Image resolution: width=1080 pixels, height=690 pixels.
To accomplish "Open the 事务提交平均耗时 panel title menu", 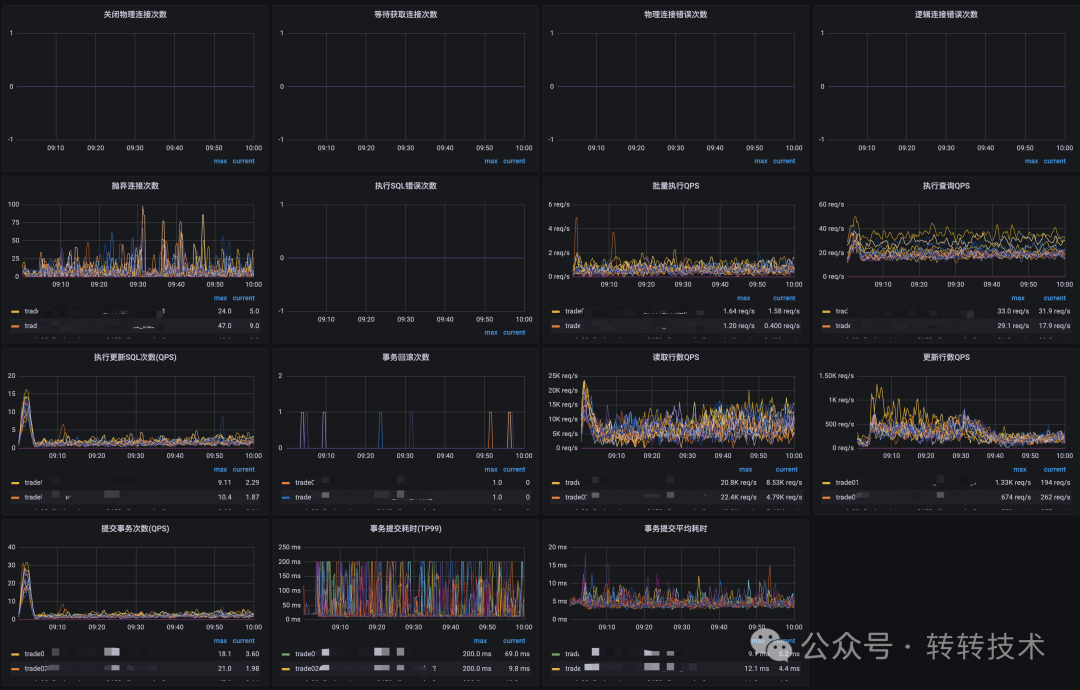I will click(676, 529).
